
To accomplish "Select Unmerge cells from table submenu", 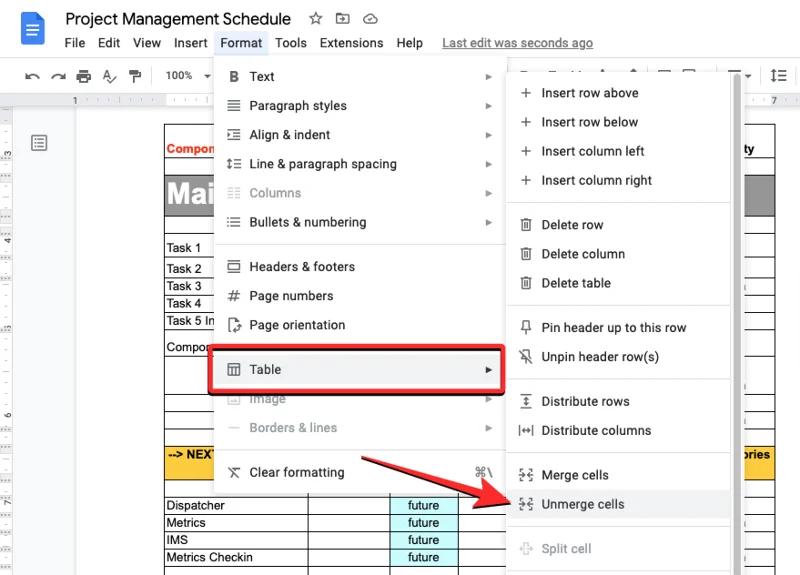I will click(582, 504).
